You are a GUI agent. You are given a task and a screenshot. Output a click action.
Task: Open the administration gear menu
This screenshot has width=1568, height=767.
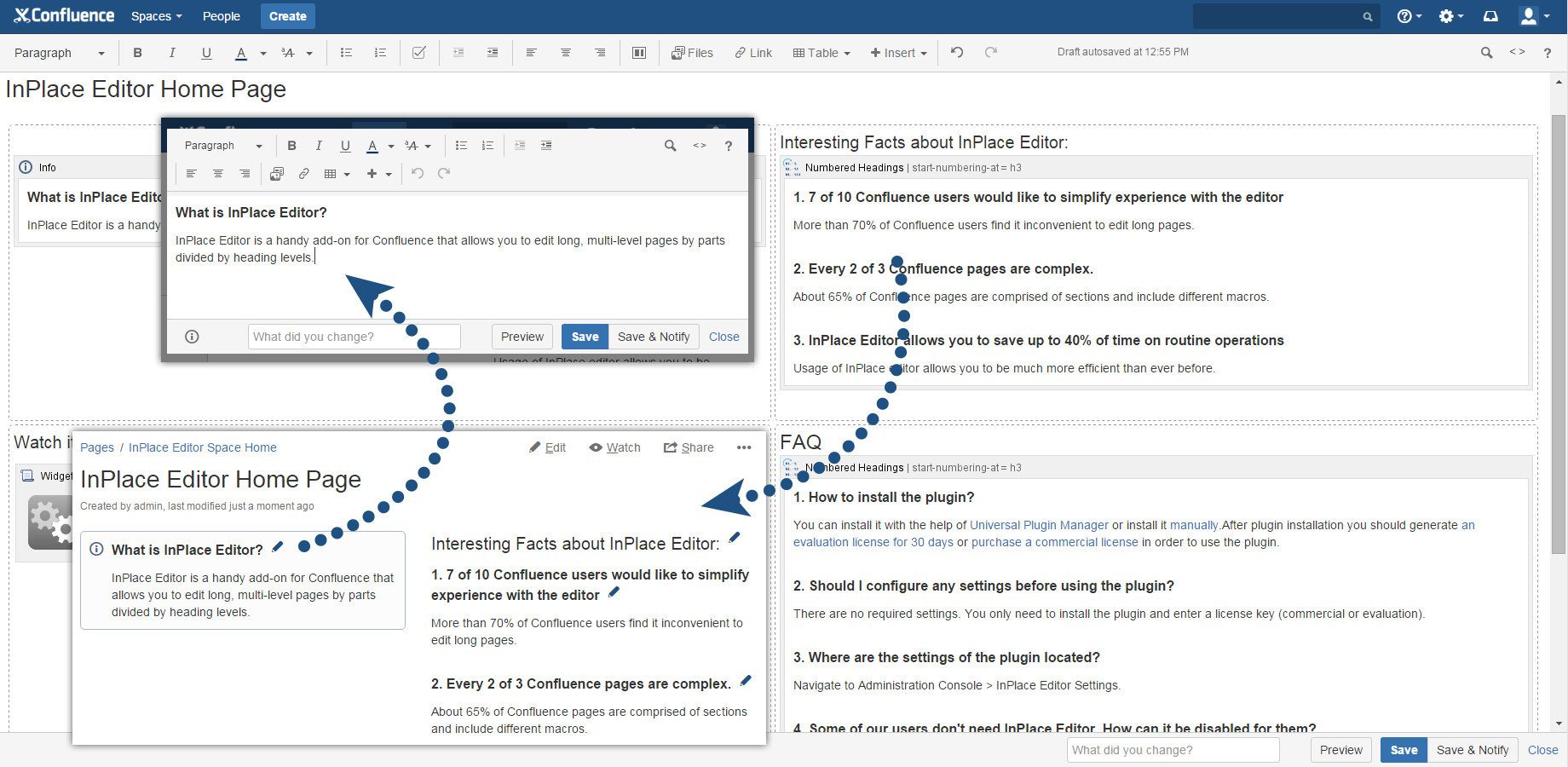(x=1450, y=16)
